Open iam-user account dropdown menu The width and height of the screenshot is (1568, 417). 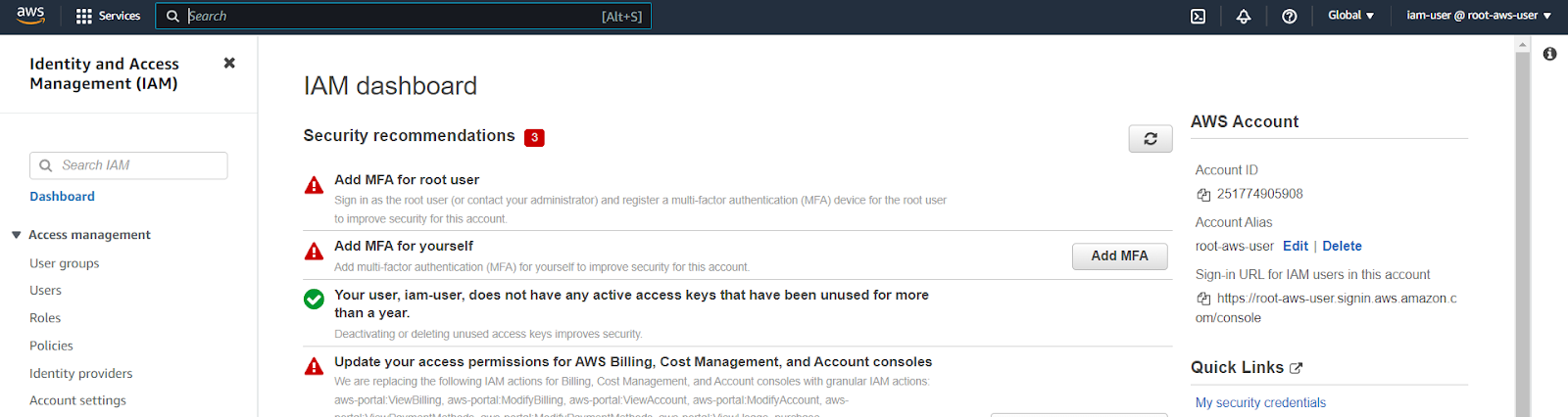click(1479, 16)
